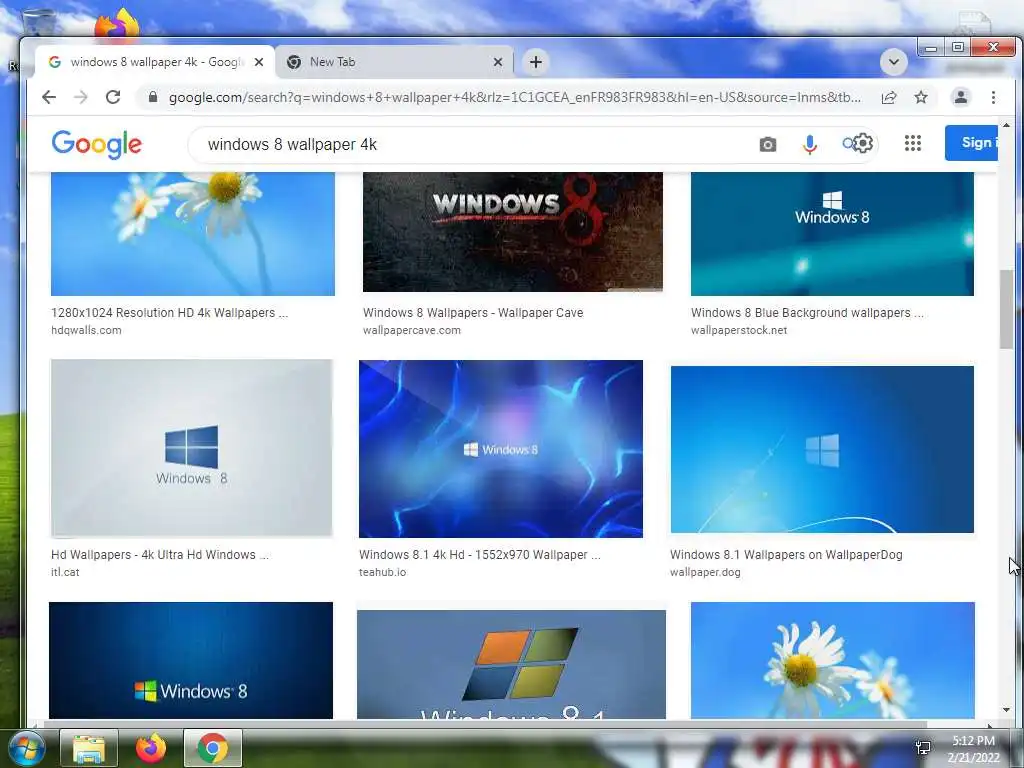Click the wallpapercave.com source text
The height and width of the screenshot is (768, 1024).
click(x=411, y=330)
